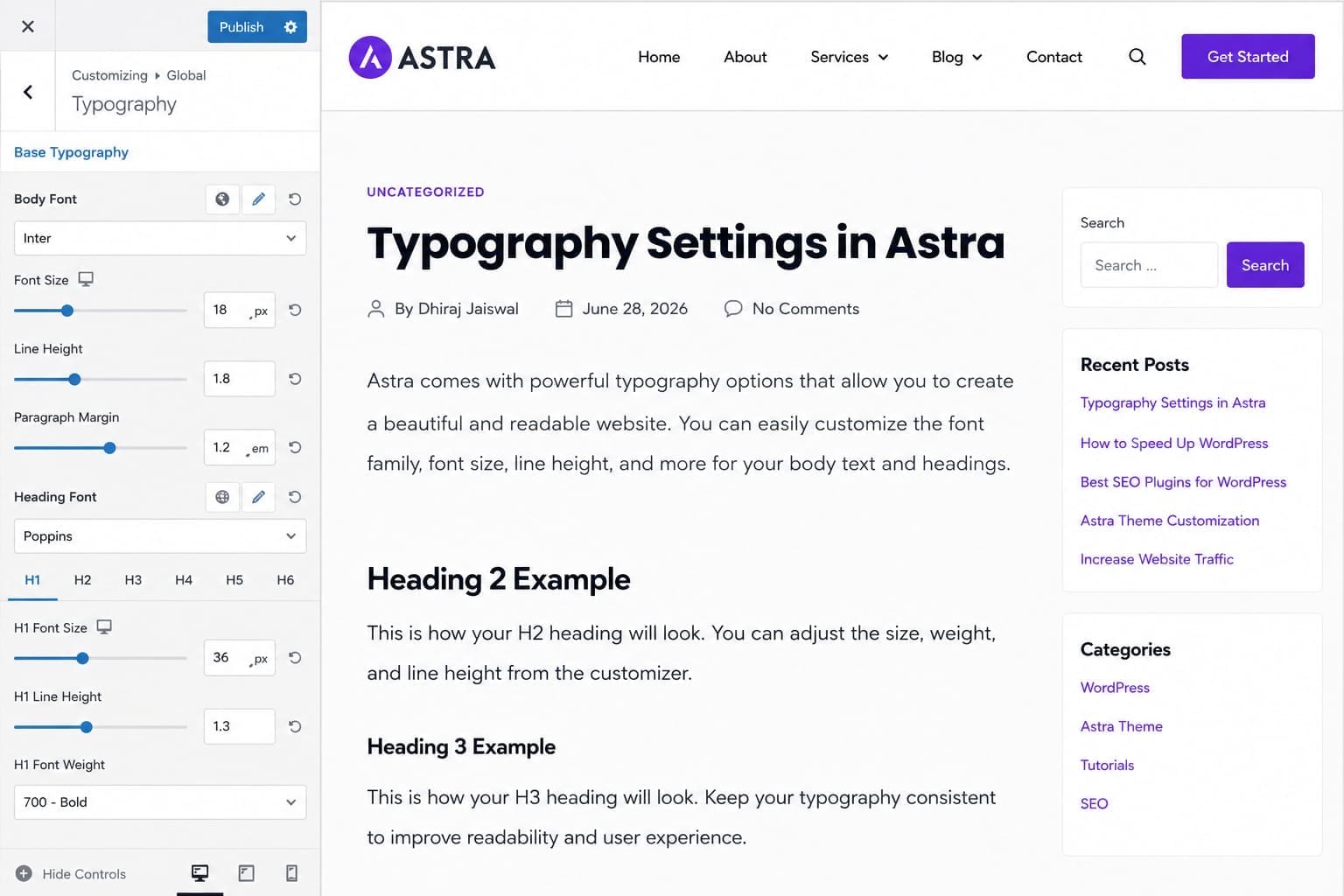The height and width of the screenshot is (896, 1344).
Task: Expand the Blog menu in the header
Action: [x=956, y=57]
